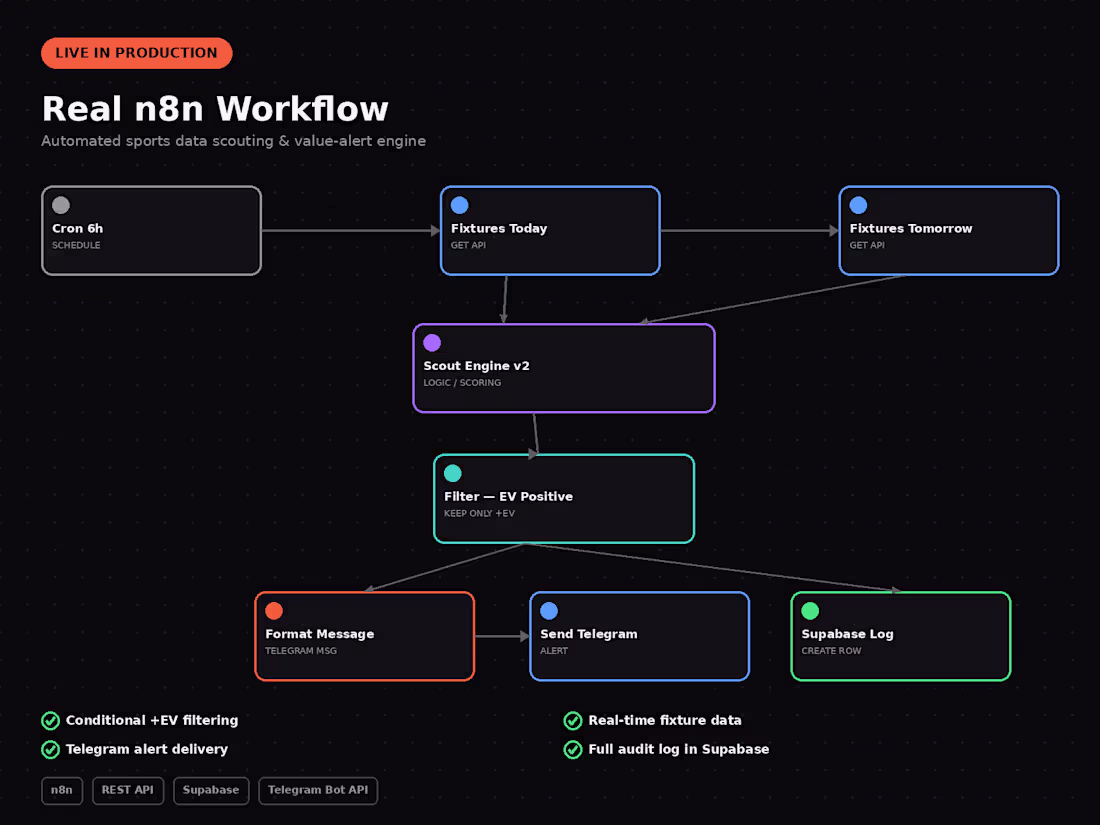Click the blue dot on Fixtures Today node

point(460,205)
